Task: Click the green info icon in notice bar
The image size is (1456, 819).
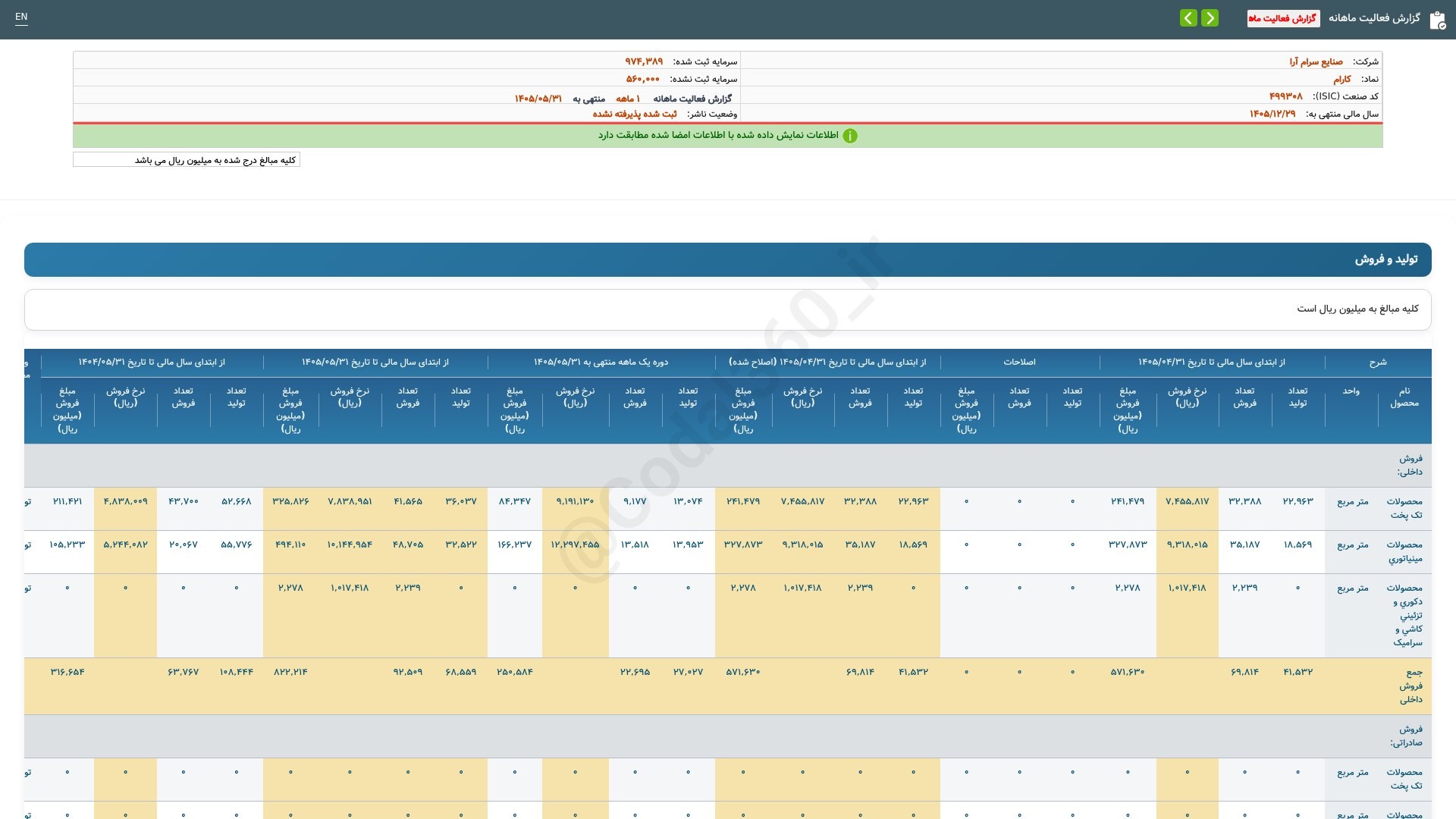Action: pyautogui.click(x=850, y=136)
